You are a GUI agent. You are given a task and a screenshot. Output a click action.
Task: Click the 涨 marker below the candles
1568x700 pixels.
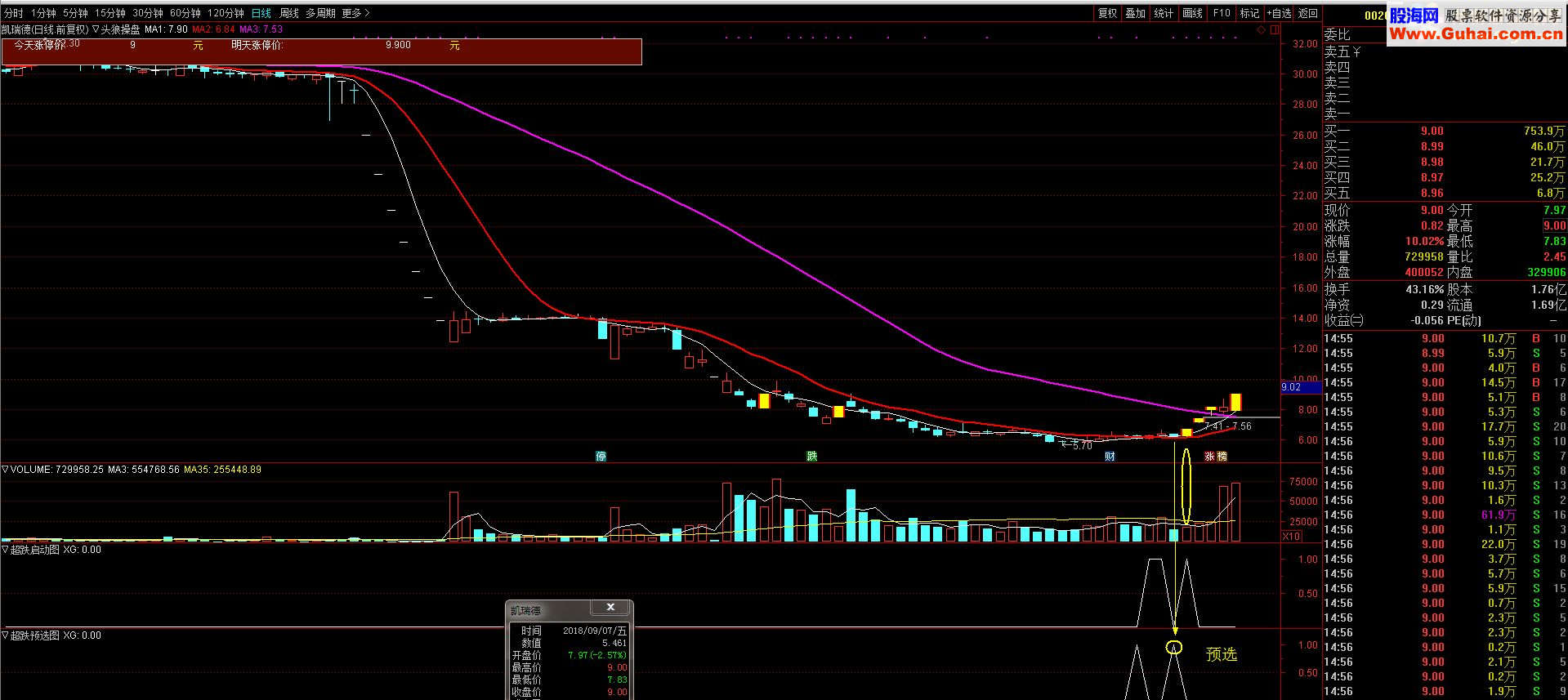point(1209,456)
